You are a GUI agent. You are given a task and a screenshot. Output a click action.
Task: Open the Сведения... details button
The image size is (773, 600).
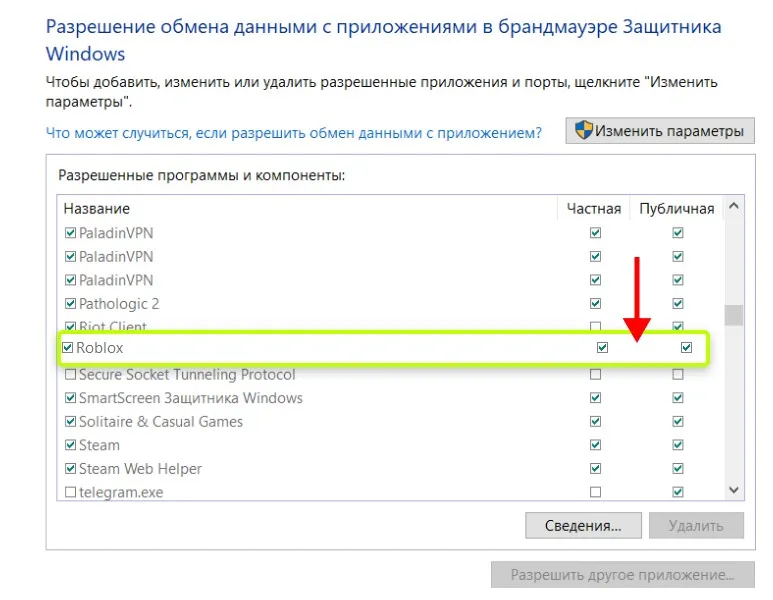point(583,526)
